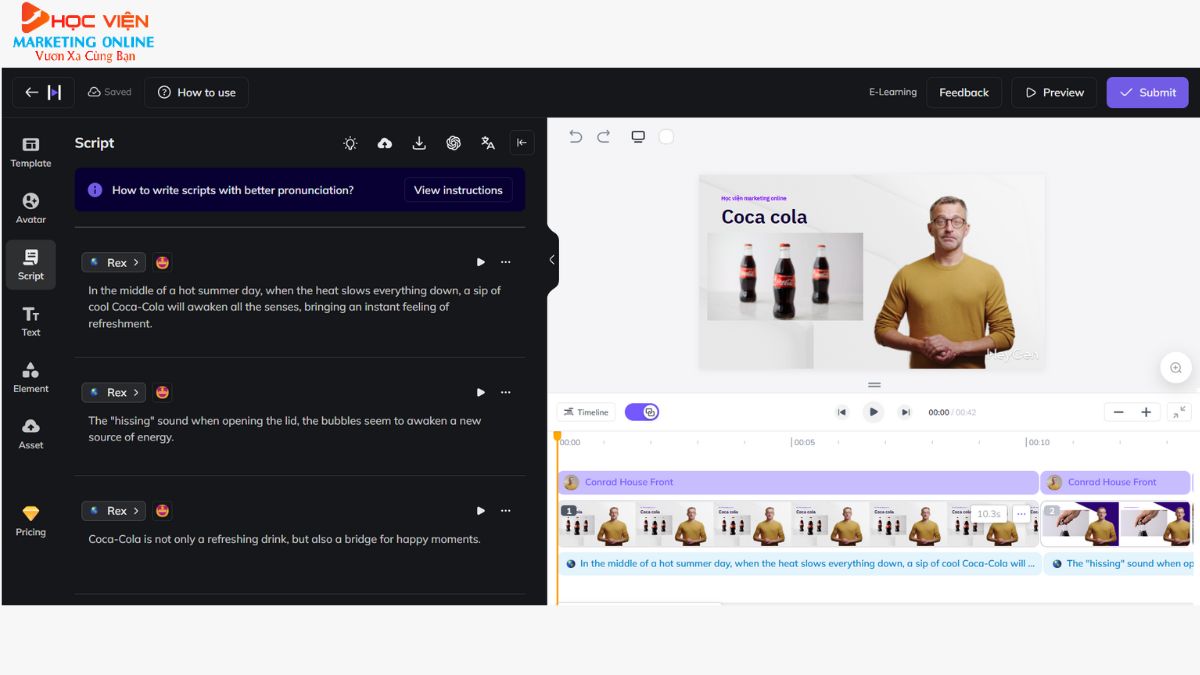The width and height of the screenshot is (1200, 675).
Task: Click the translate script icon
Action: point(488,143)
